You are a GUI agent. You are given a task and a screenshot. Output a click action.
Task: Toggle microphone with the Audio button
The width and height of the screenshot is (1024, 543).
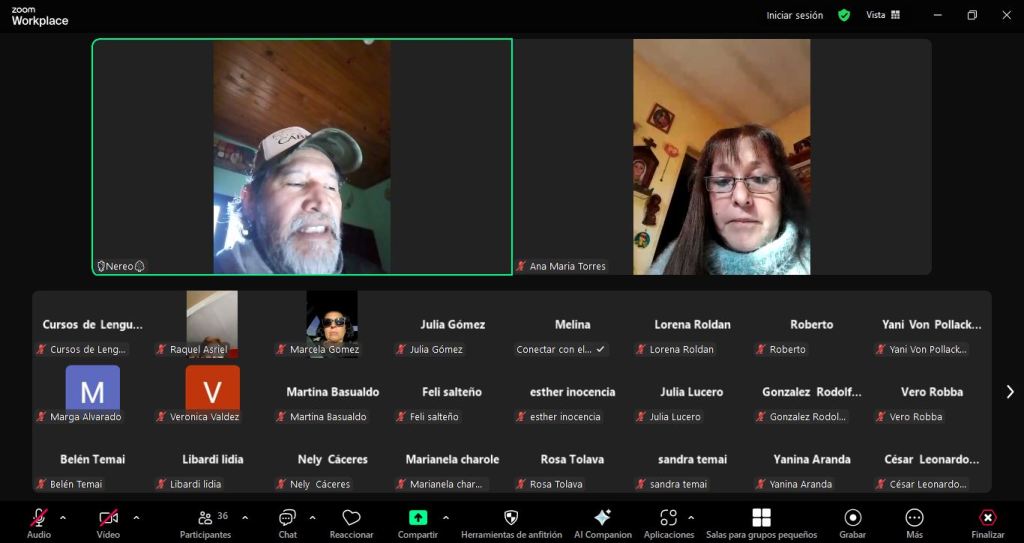[39, 522]
